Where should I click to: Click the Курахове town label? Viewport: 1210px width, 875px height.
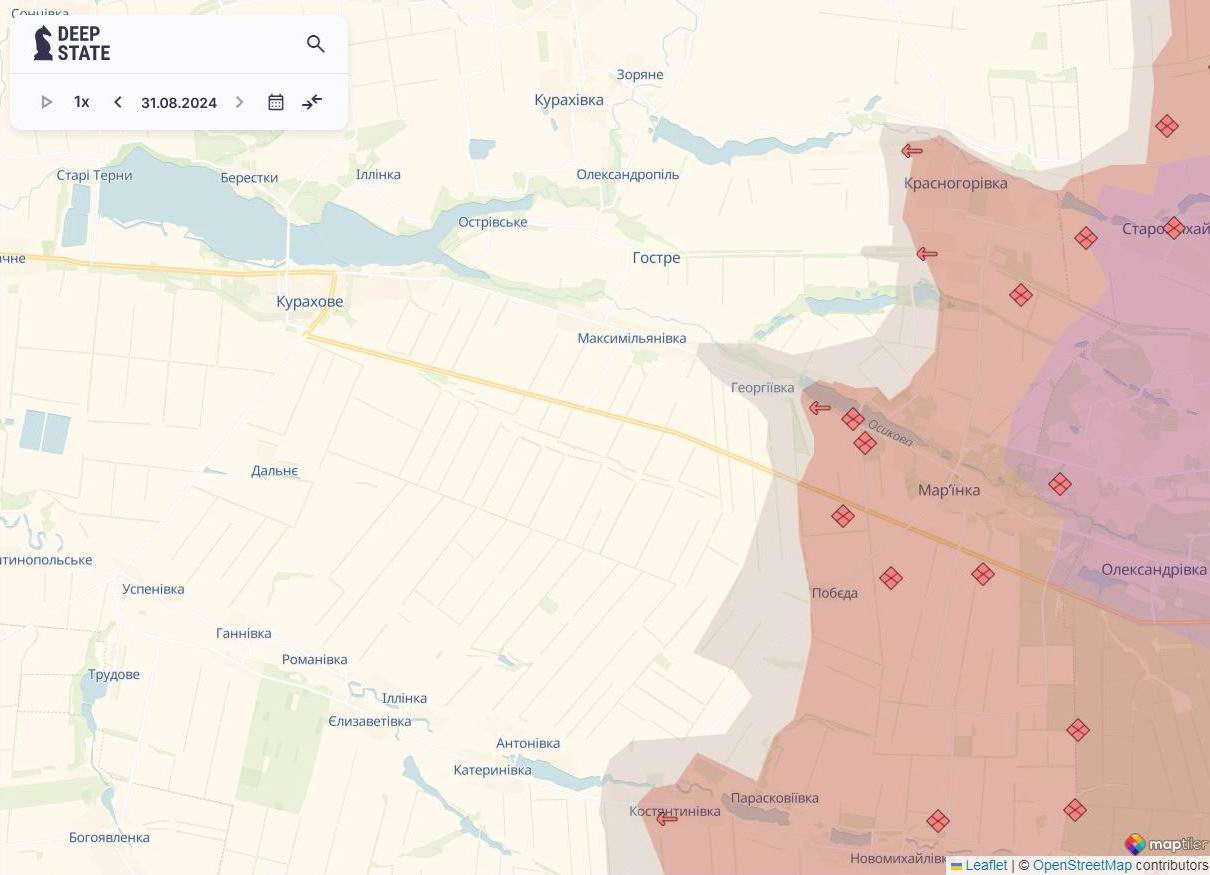click(309, 301)
